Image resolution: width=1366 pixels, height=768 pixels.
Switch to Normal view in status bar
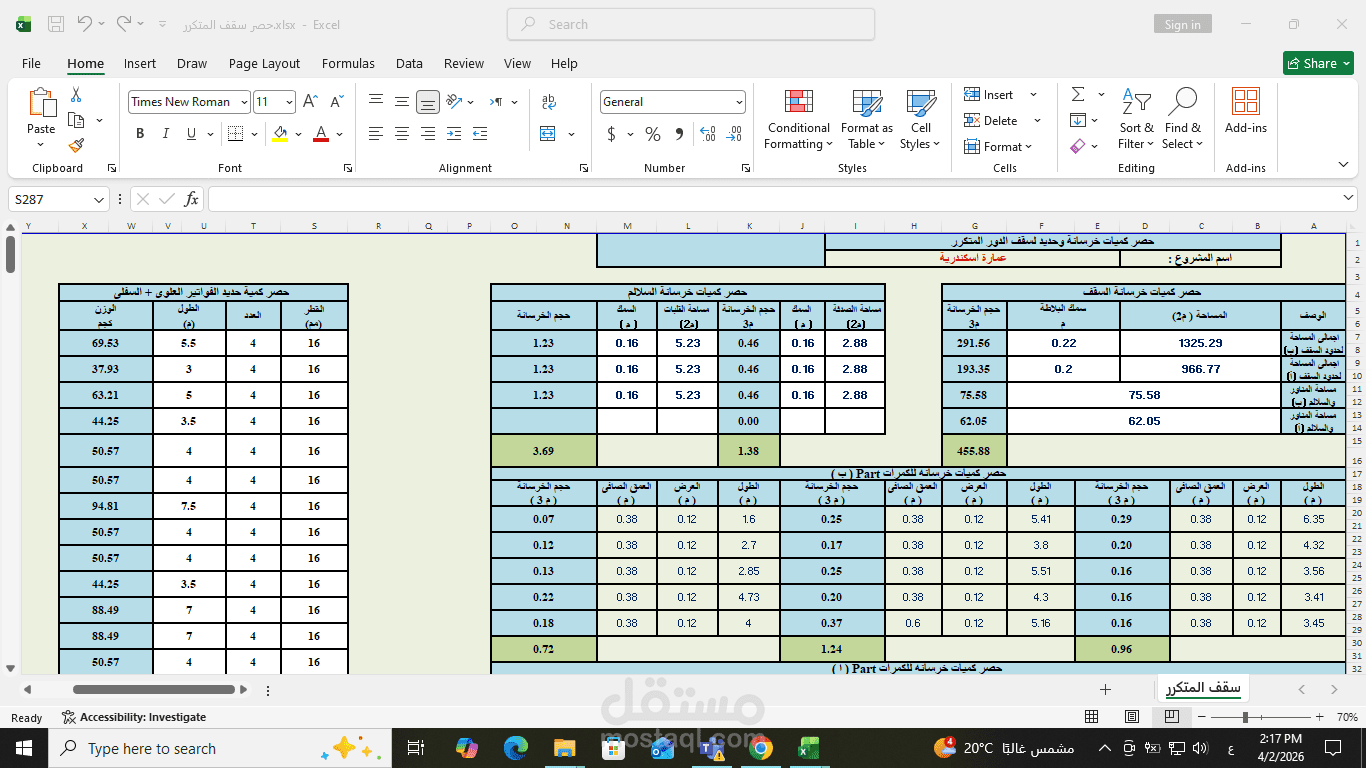pyautogui.click(x=1092, y=717)
